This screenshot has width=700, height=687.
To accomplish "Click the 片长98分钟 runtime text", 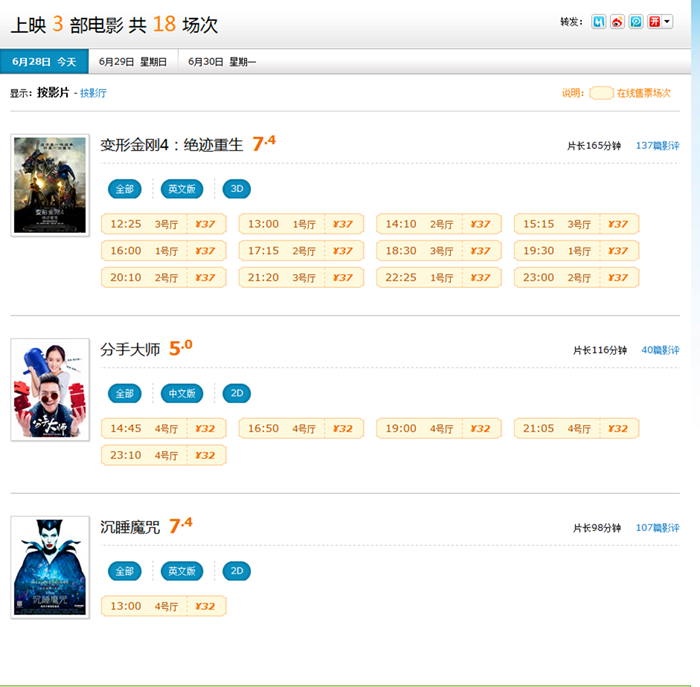I will pos(597,528).
